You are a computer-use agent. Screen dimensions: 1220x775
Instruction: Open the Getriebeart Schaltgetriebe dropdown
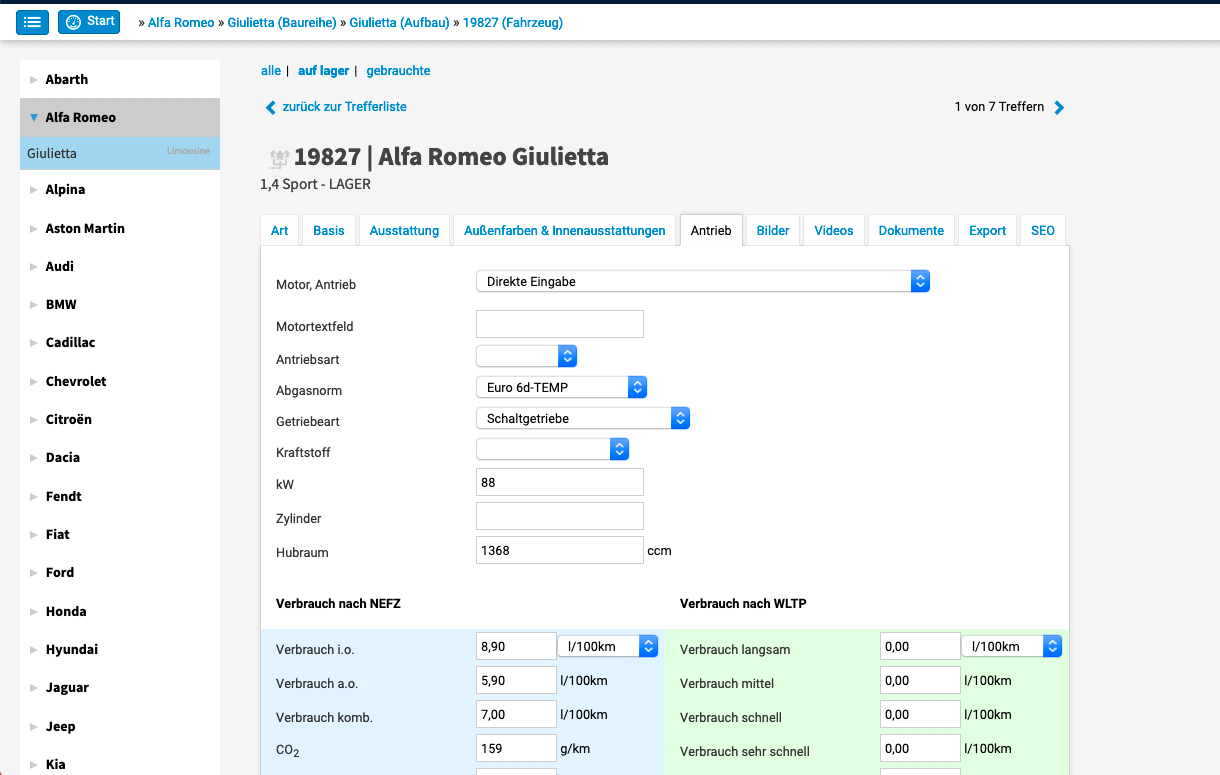pos(582,419)
